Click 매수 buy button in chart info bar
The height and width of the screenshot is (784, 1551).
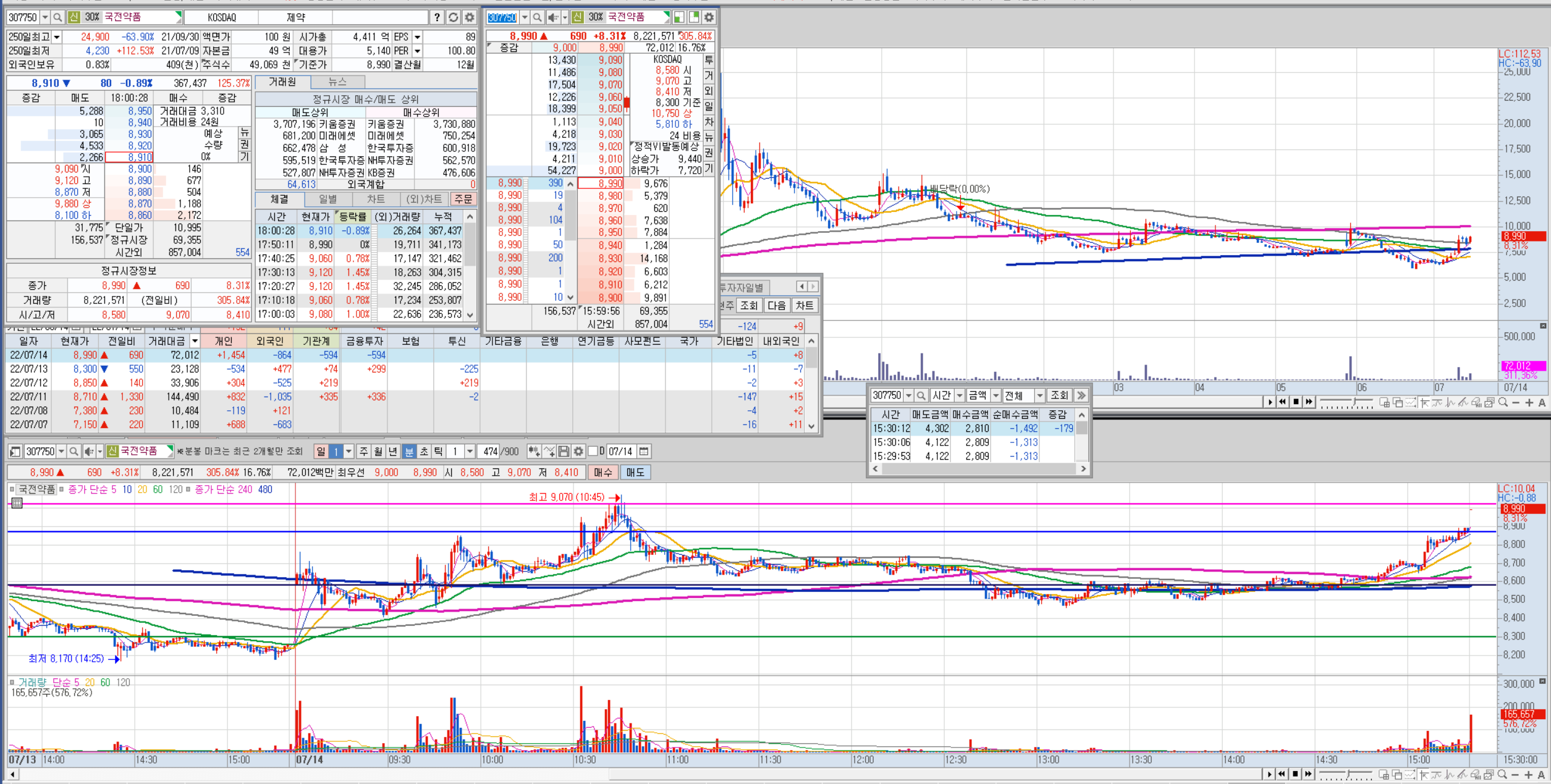(x=602, y=473)
